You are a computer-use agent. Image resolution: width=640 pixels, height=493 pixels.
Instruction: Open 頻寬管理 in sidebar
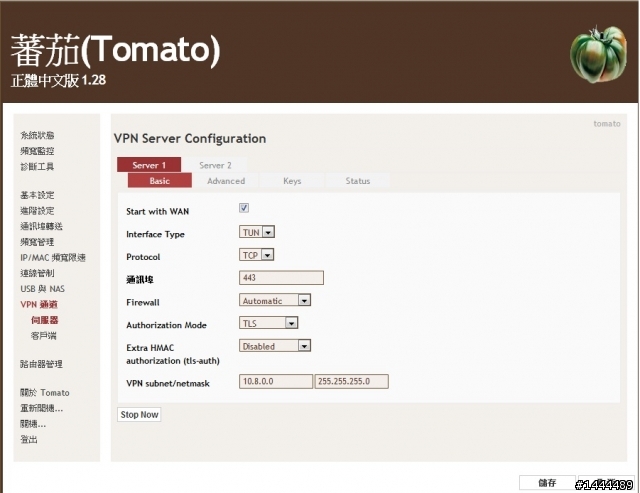(x=37, y=242)
